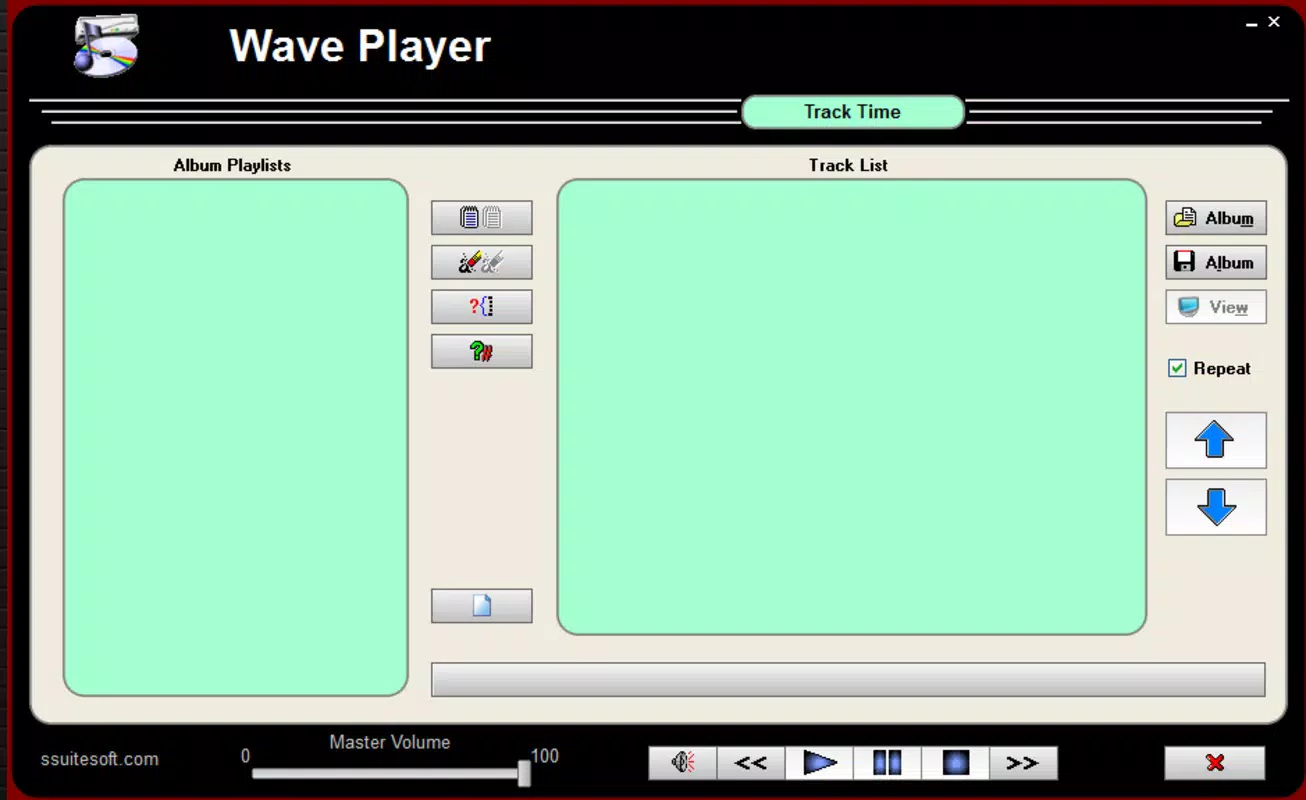
Task: Click the Master Volume slider track middle
Action: 389,773
